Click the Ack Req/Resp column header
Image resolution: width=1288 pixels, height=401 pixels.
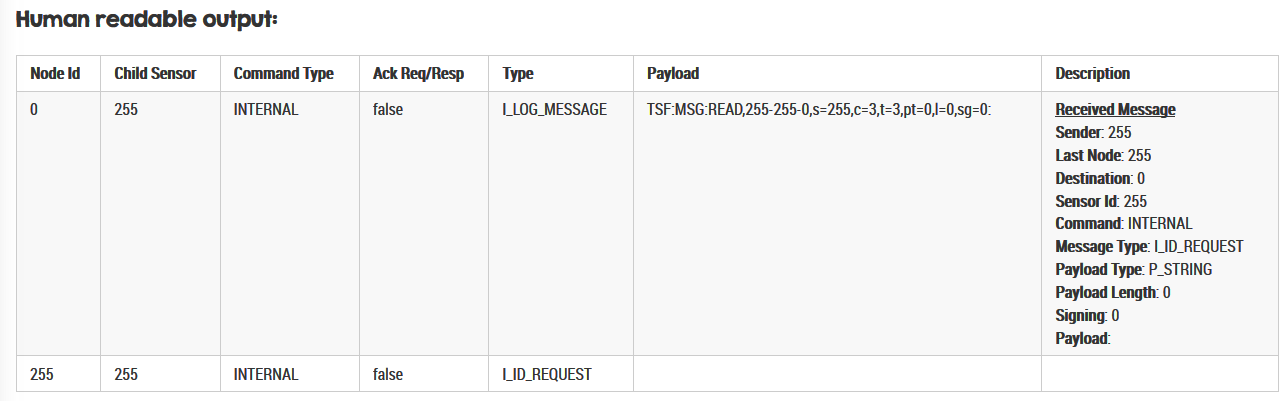click(418, 74)
